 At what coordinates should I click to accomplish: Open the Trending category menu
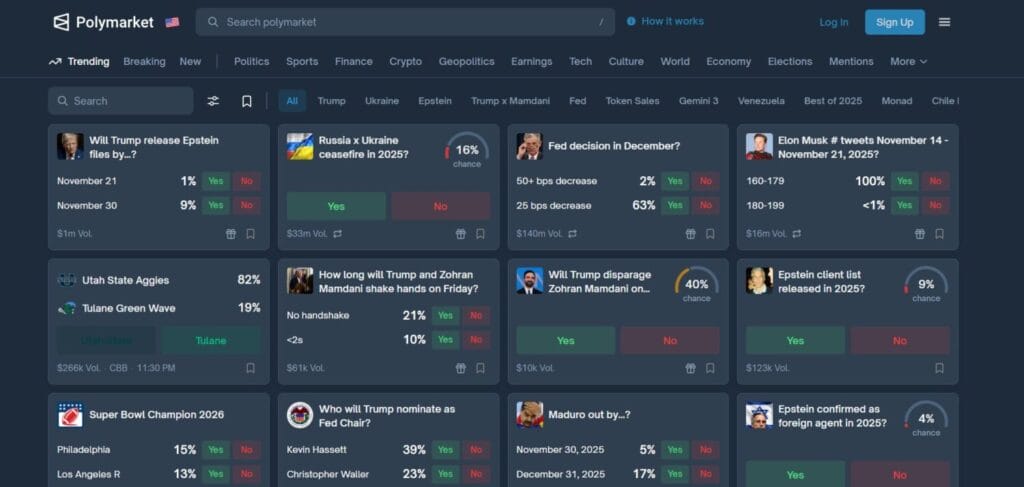79,61
